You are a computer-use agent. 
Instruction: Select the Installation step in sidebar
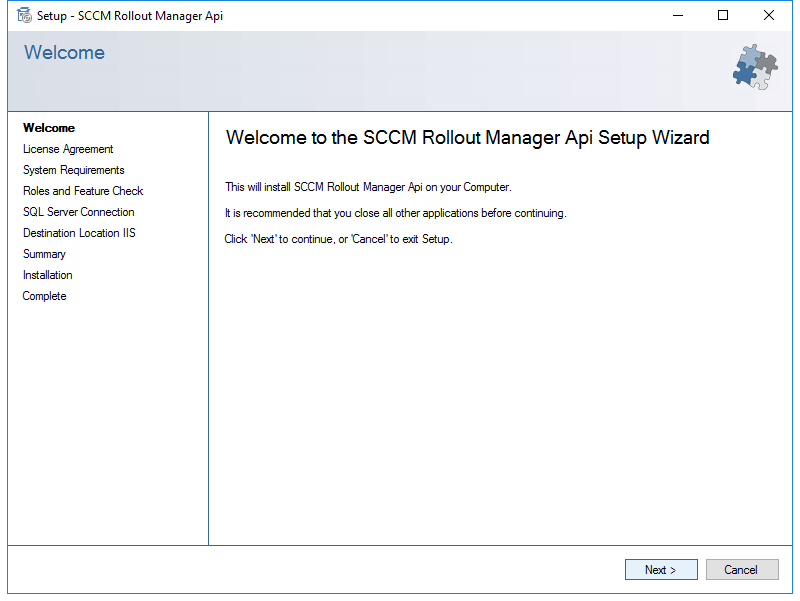(47, 275)
